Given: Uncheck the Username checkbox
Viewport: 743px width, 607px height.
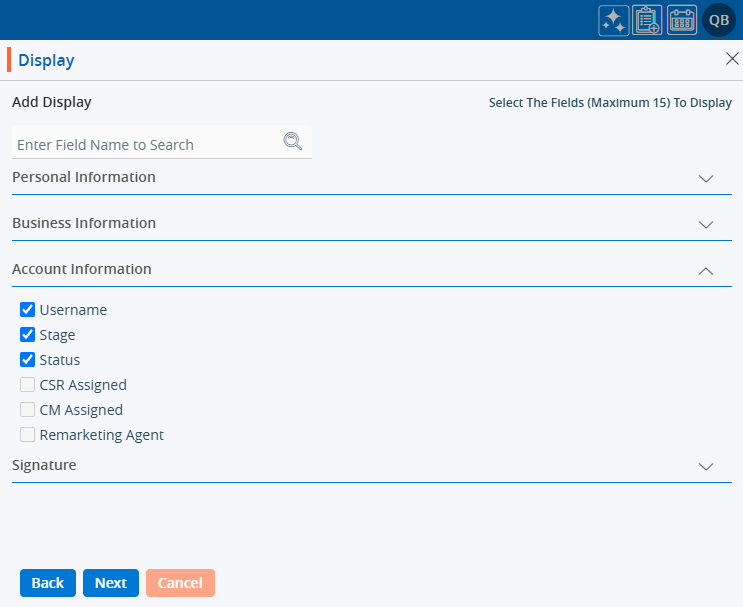Looking at the screenshot, I should [28, 310].
